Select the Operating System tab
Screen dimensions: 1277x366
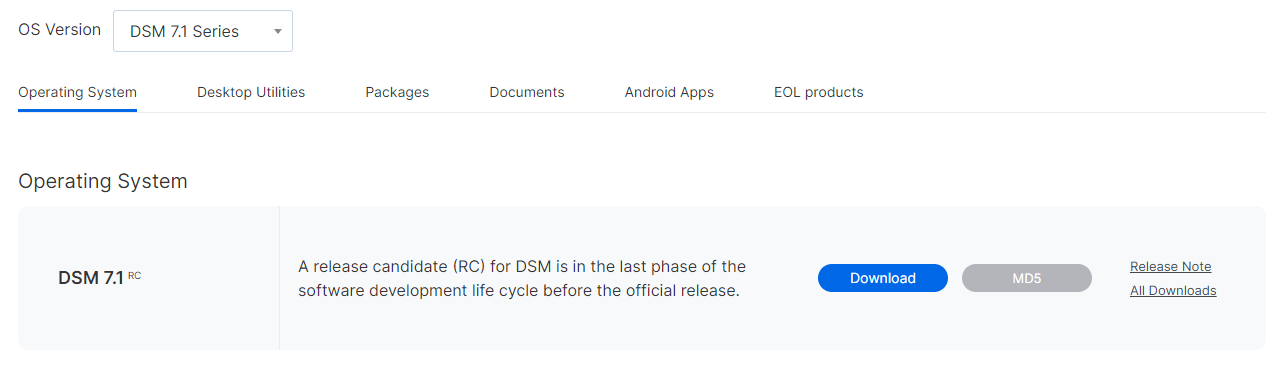coord(77,92)
